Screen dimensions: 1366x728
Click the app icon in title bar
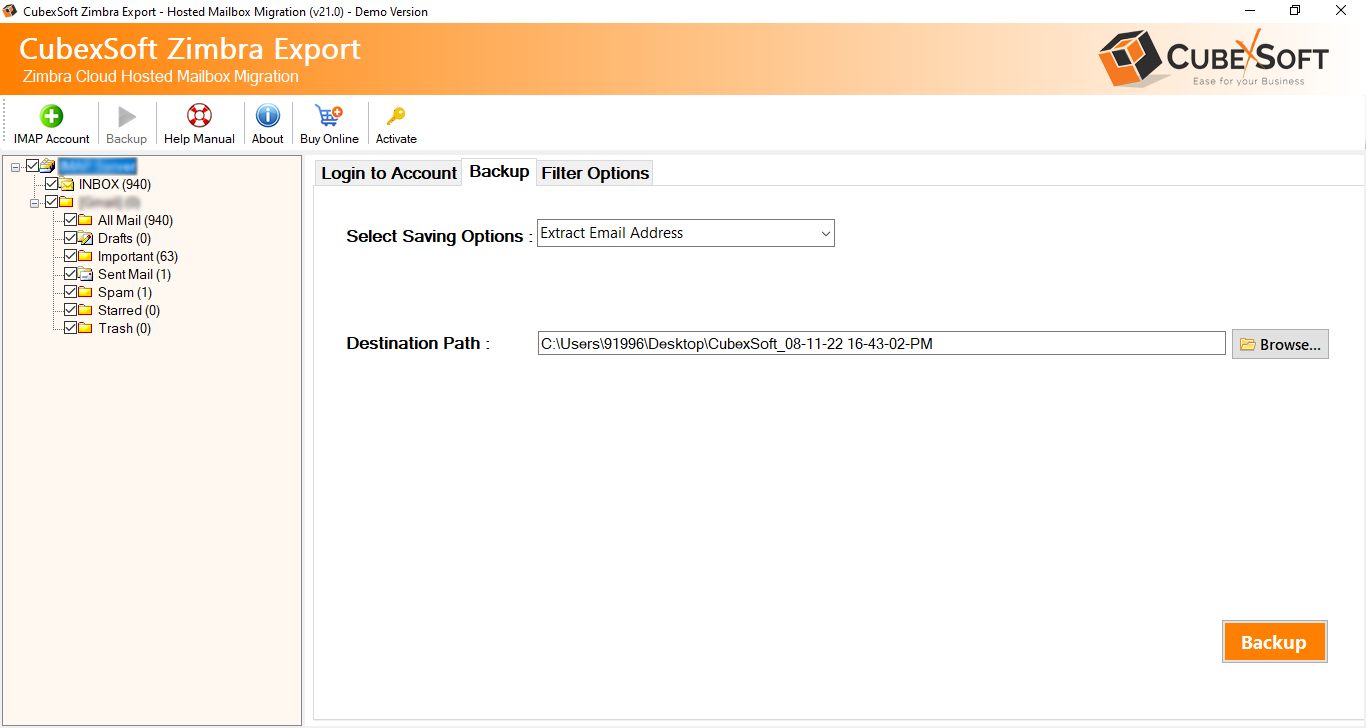pos(12,11)
